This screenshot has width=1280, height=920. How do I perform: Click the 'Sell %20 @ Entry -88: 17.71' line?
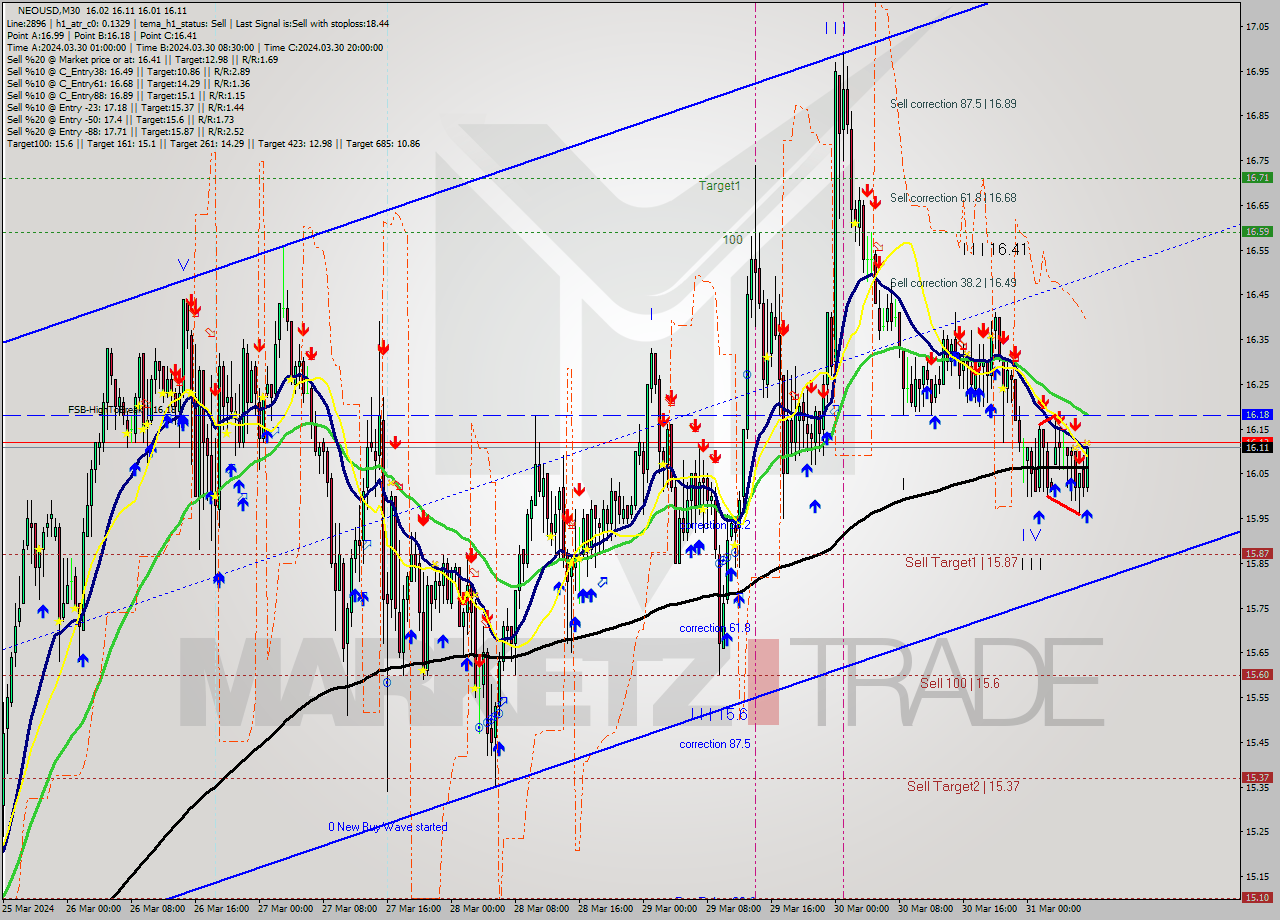125,131
